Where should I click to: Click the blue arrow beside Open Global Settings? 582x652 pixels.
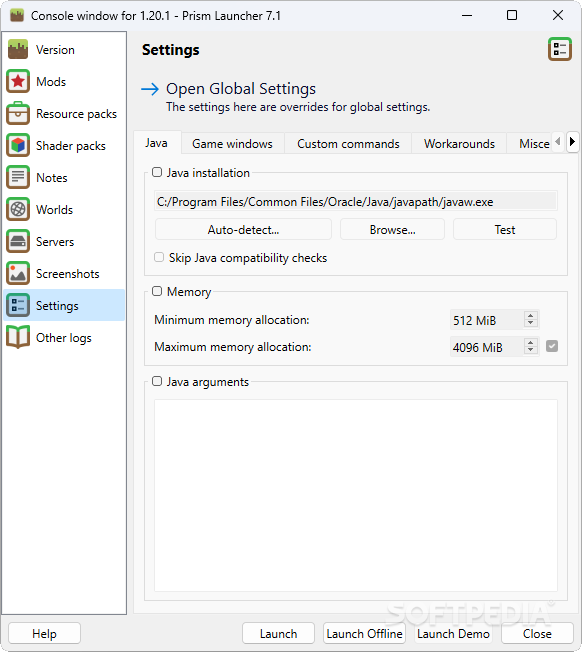point(150,89)
